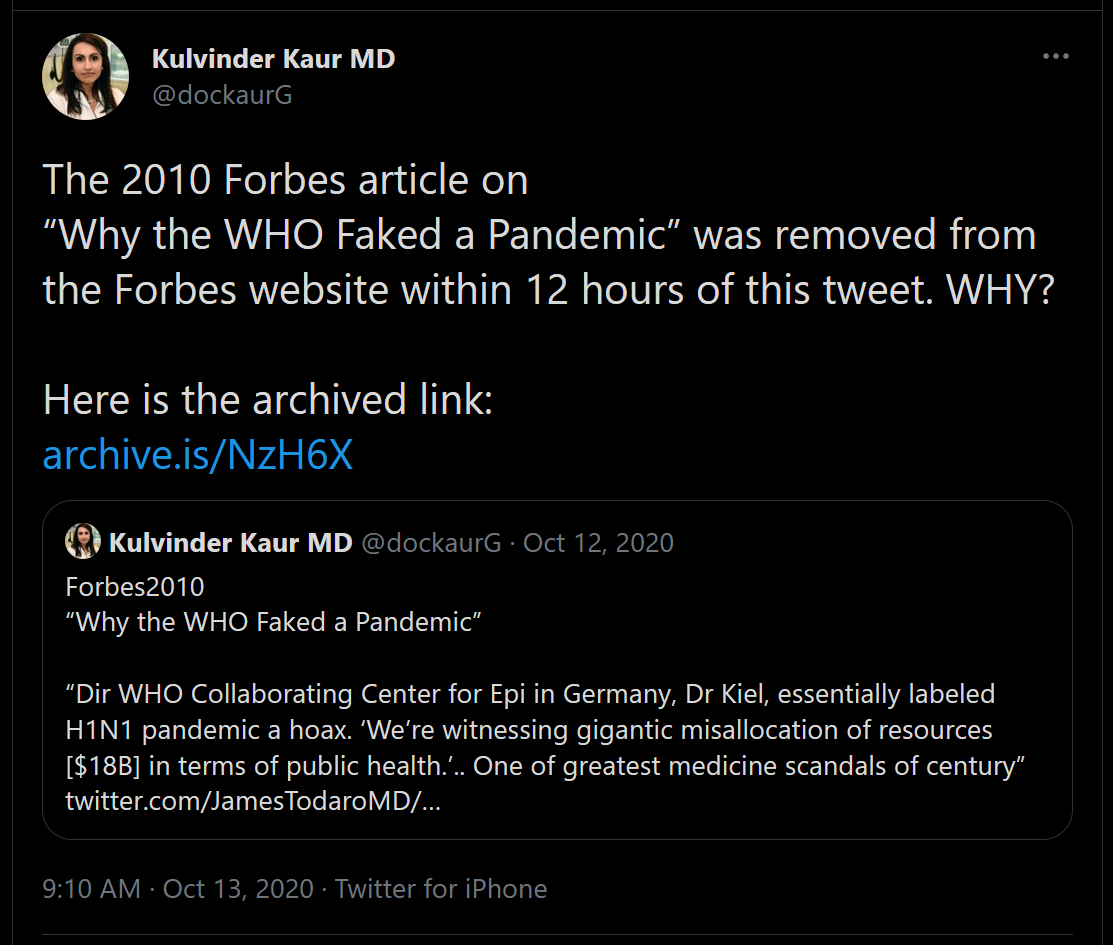View Kulvinder Kaur's large profile picture
Viewport: 1113px width, 945px height.
86,76
